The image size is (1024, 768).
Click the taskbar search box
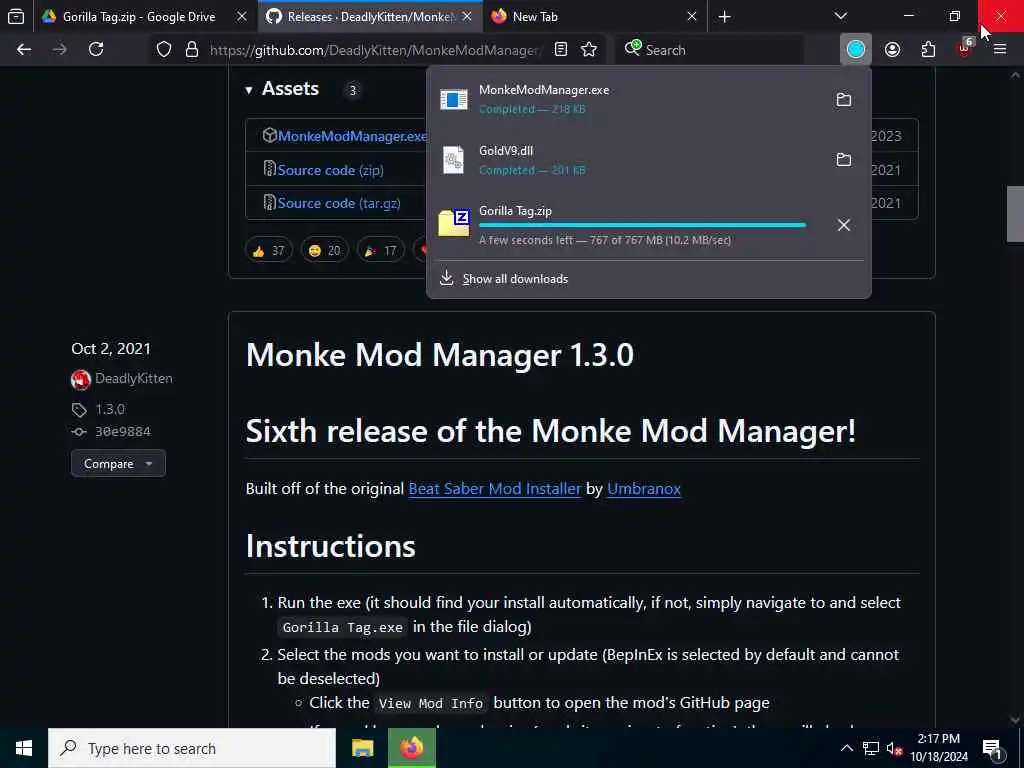click(x=192, y=748)
